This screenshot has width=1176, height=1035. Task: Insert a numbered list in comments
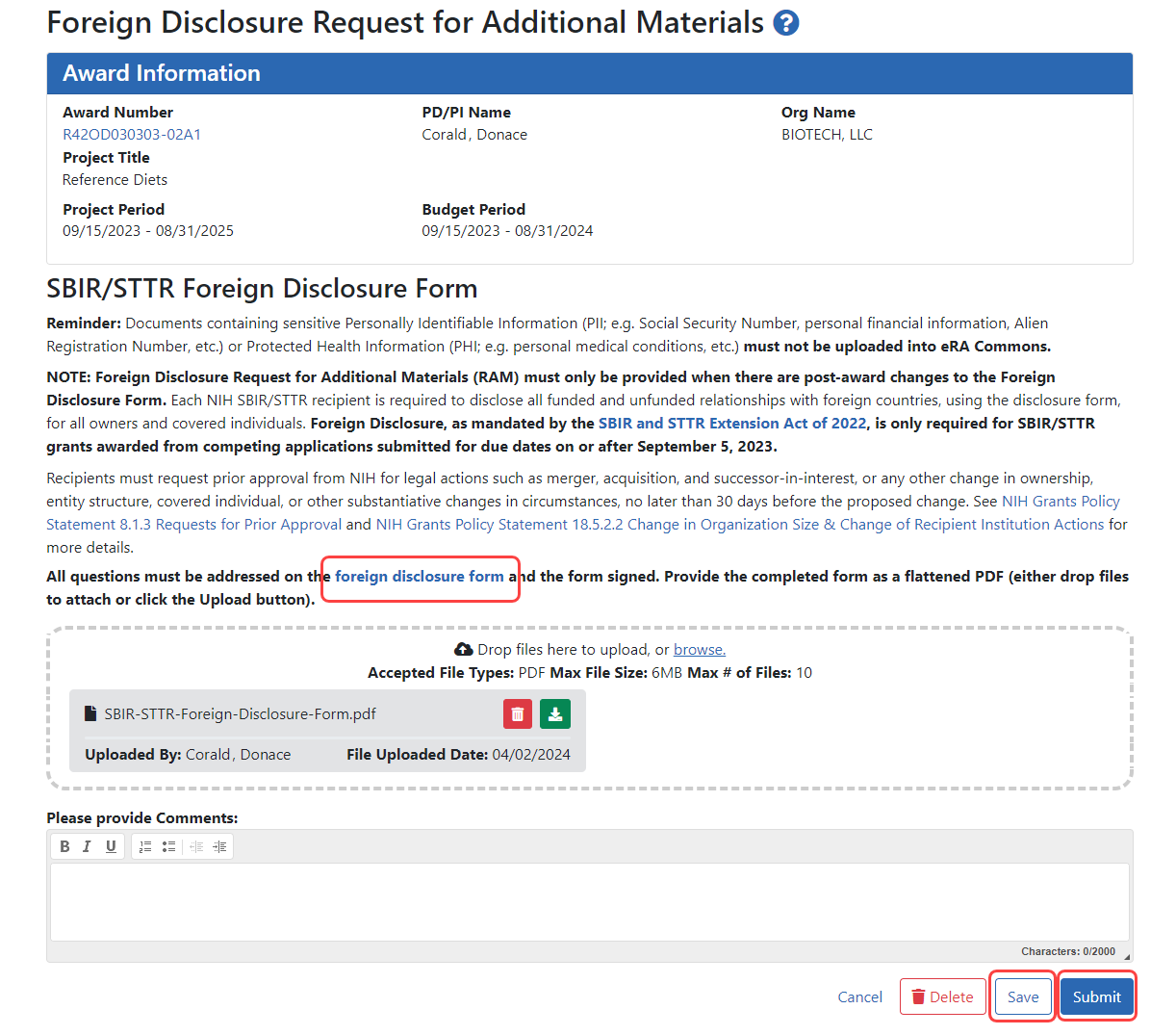tap(145, 846)
